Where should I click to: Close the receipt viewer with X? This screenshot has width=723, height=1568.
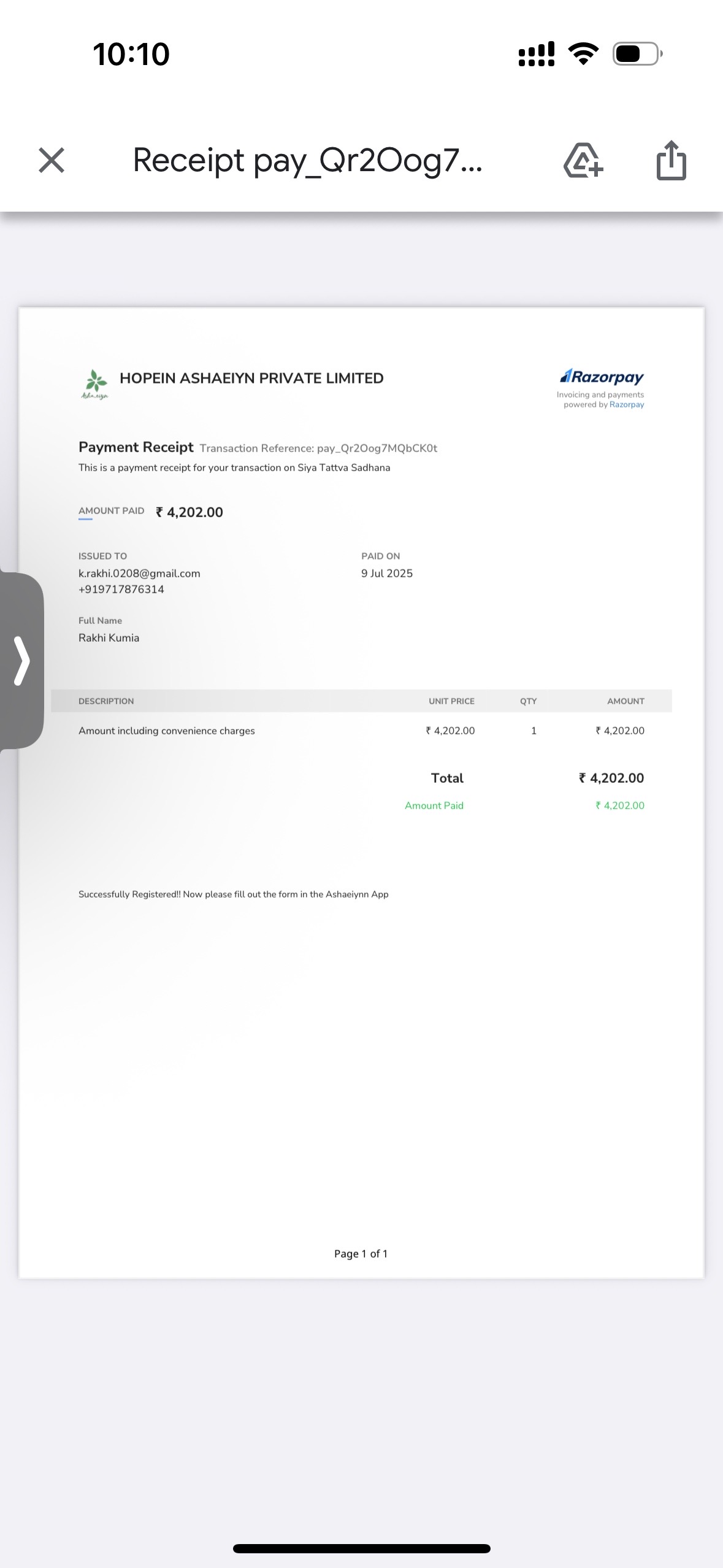pyautogui.click(x=52, y=160)
